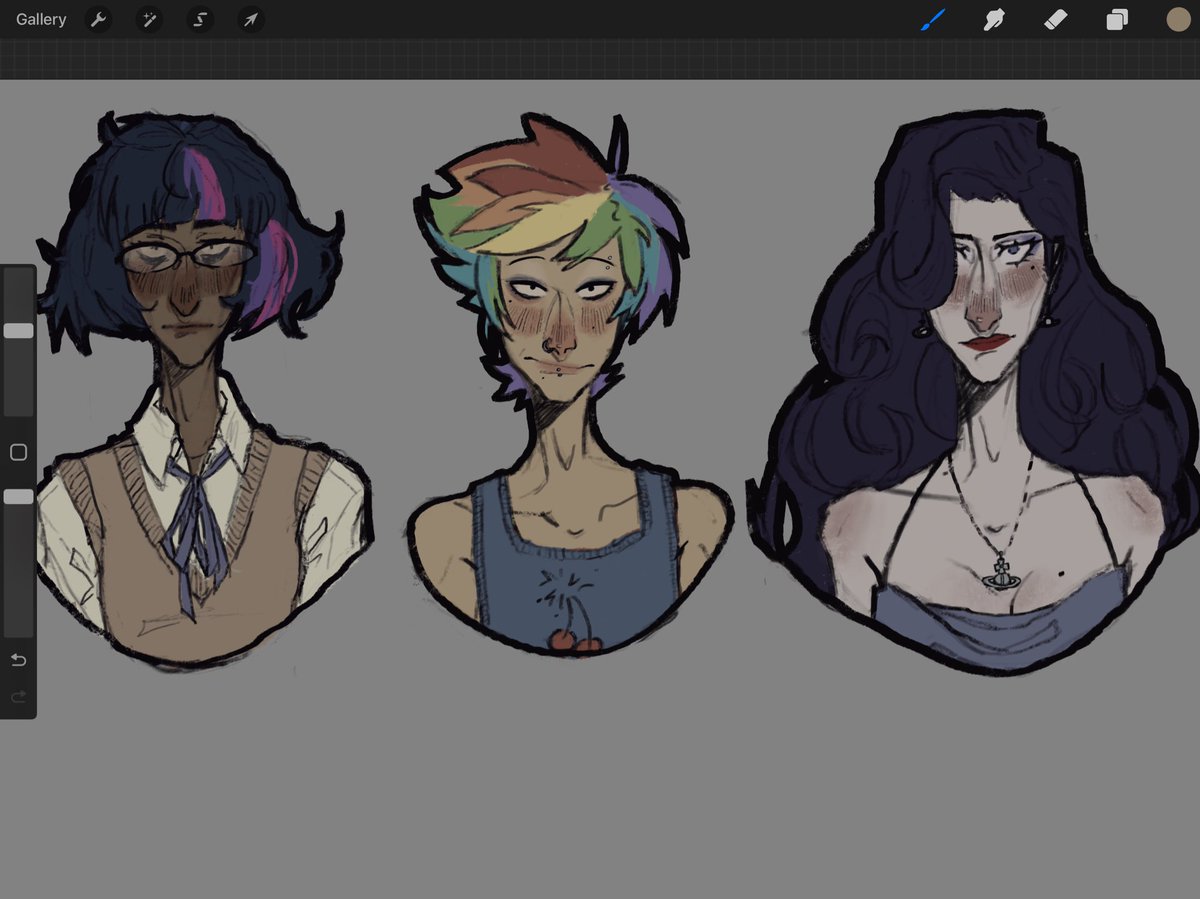Open the Layers panel

[x=1117, y=19]
